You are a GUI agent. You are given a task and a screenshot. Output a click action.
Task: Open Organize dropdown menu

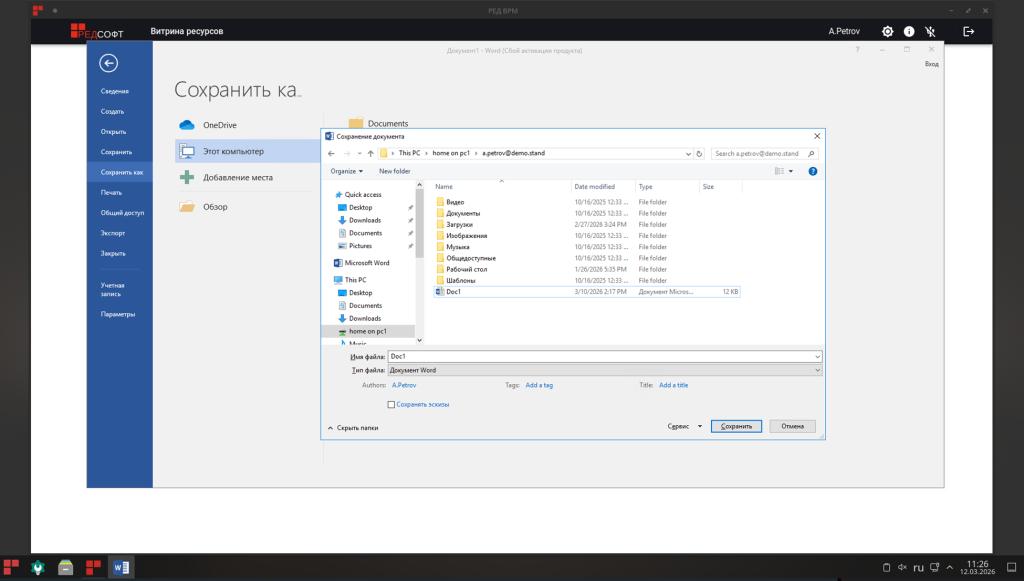point(346,171)
